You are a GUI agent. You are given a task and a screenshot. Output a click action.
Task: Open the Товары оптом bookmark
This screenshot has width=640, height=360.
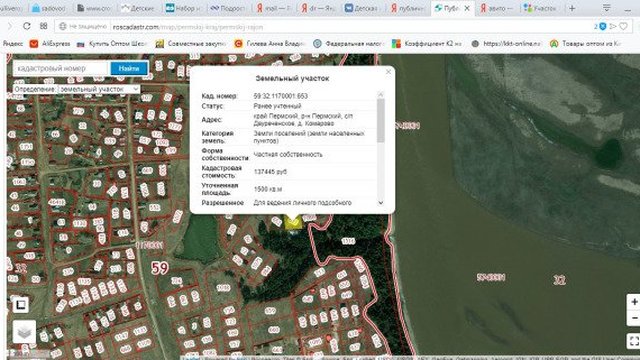(586, 44)
